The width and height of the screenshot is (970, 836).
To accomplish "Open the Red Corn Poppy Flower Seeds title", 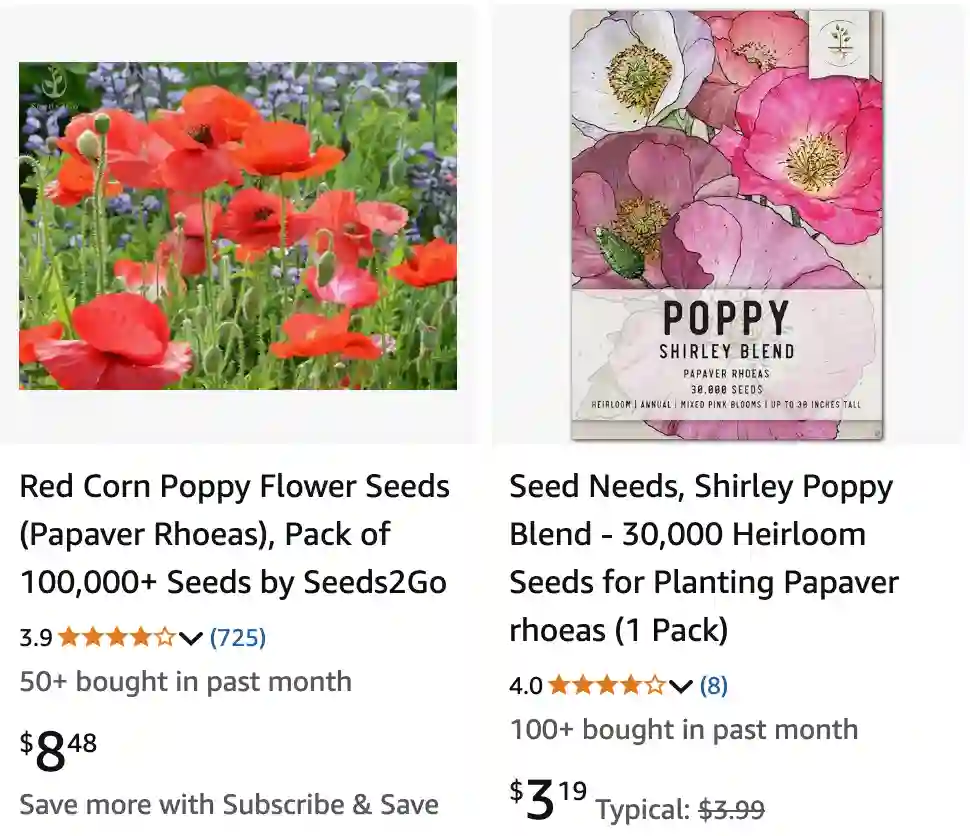I will 236,533.
